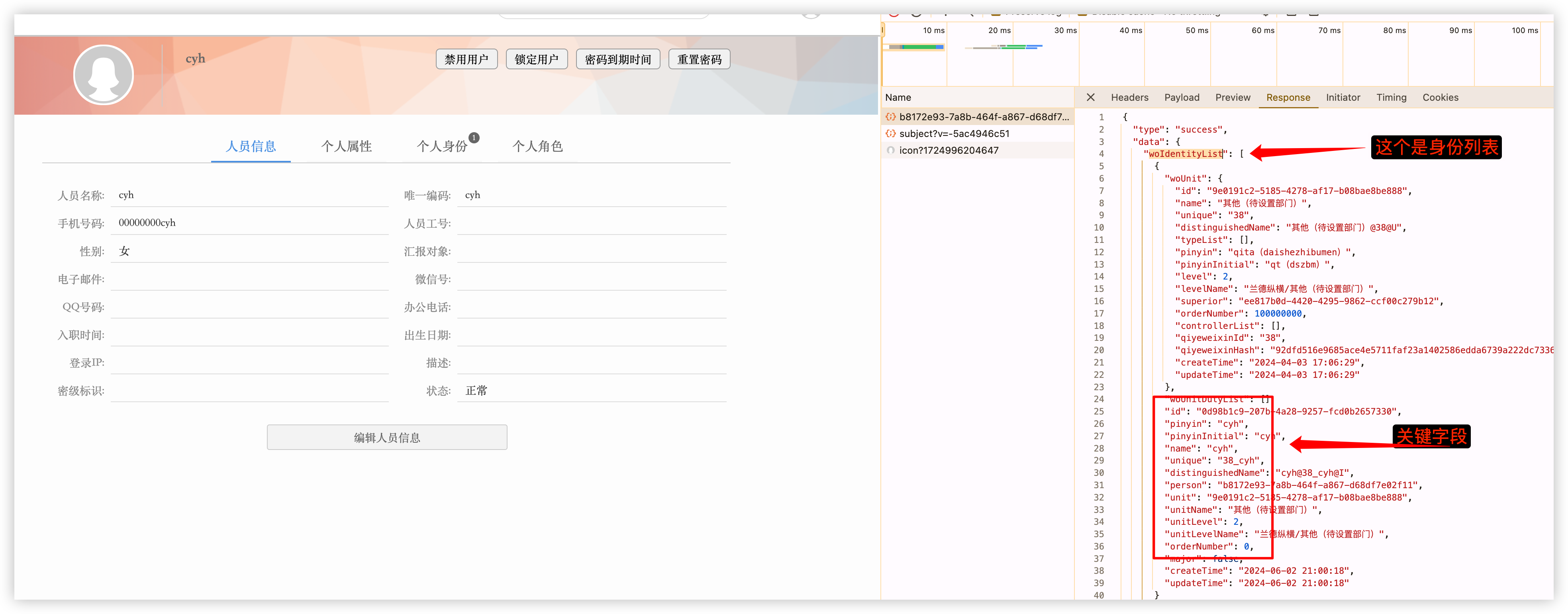Click the avatar icon beside icon?1724996204647 request
The image size is (1568, 614).
pos(890,150)
